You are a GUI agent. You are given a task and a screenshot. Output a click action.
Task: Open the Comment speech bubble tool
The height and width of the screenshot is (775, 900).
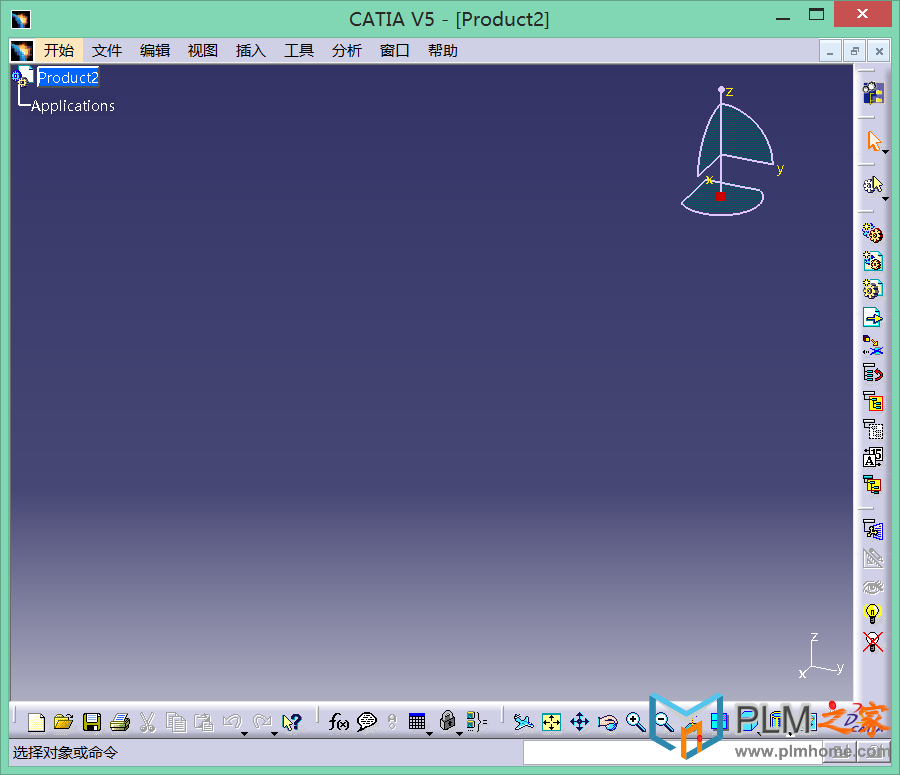pos(367,722)
